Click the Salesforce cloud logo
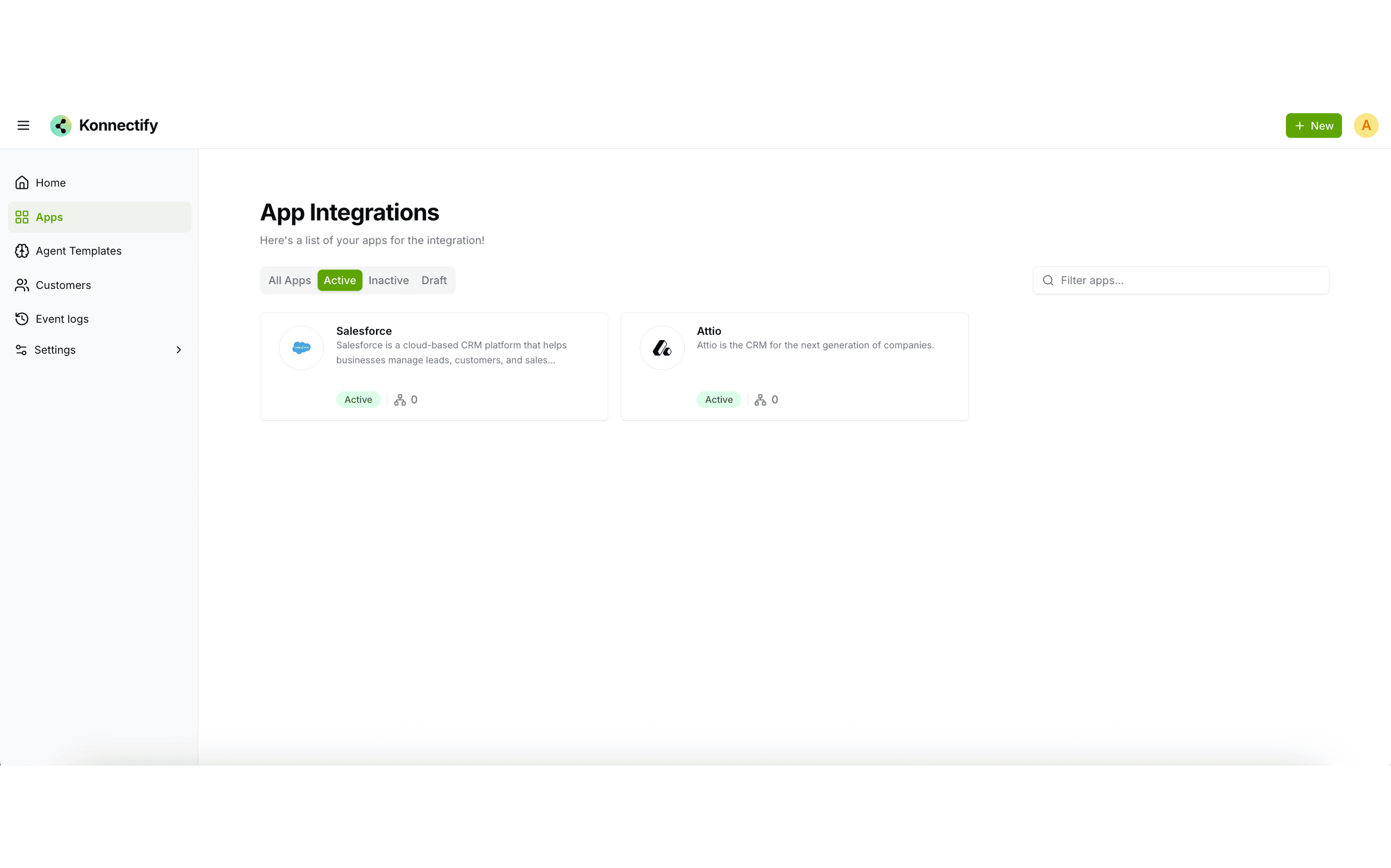Viewport: 1391px width, 868px height. click(302, 348)
